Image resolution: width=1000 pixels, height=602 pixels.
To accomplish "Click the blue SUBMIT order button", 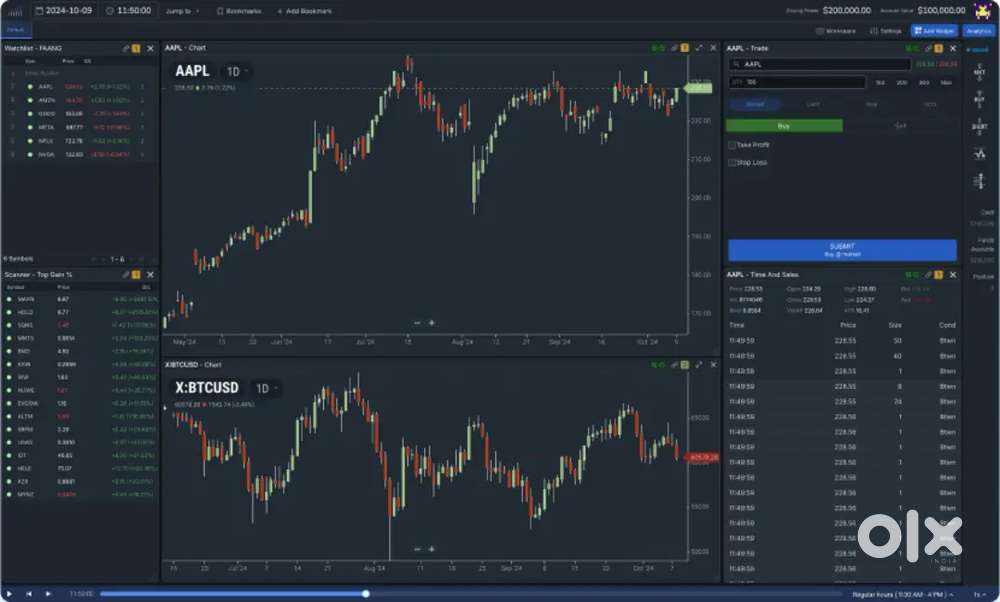I will [842, 250].
